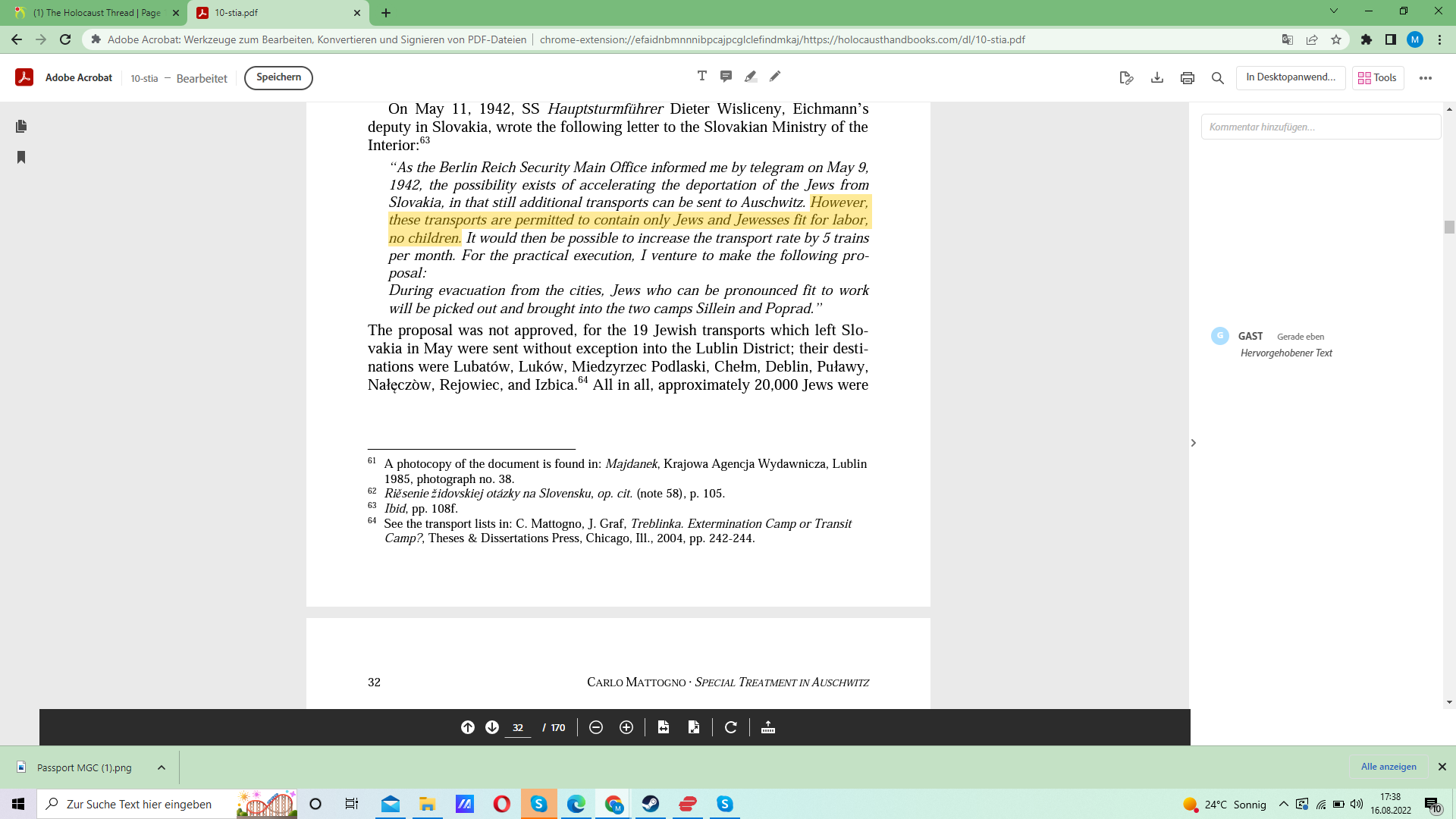
Task: Switch to The Holocaust Thread tab
Action: pos(97,13)
